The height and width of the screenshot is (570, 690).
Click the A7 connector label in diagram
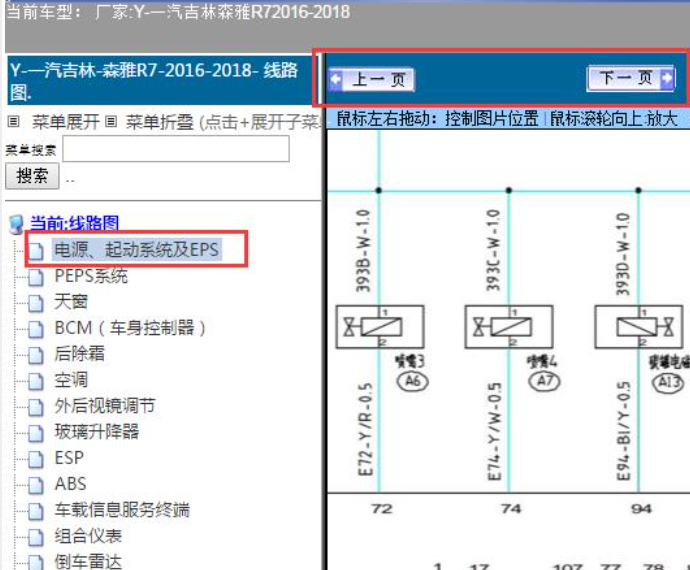(x=545, y=381)
